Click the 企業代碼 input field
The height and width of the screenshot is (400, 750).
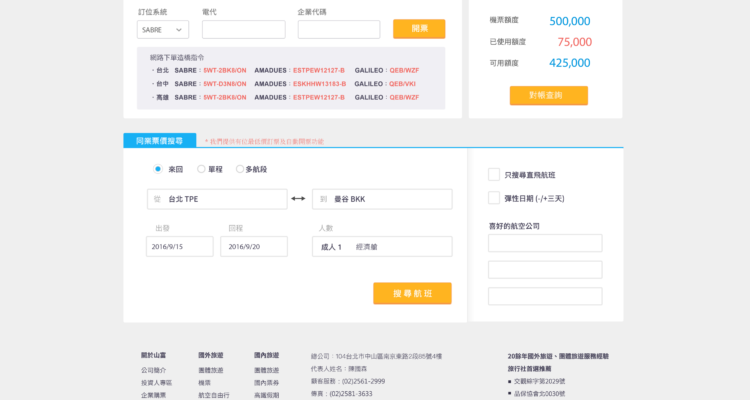click(338, 30)
